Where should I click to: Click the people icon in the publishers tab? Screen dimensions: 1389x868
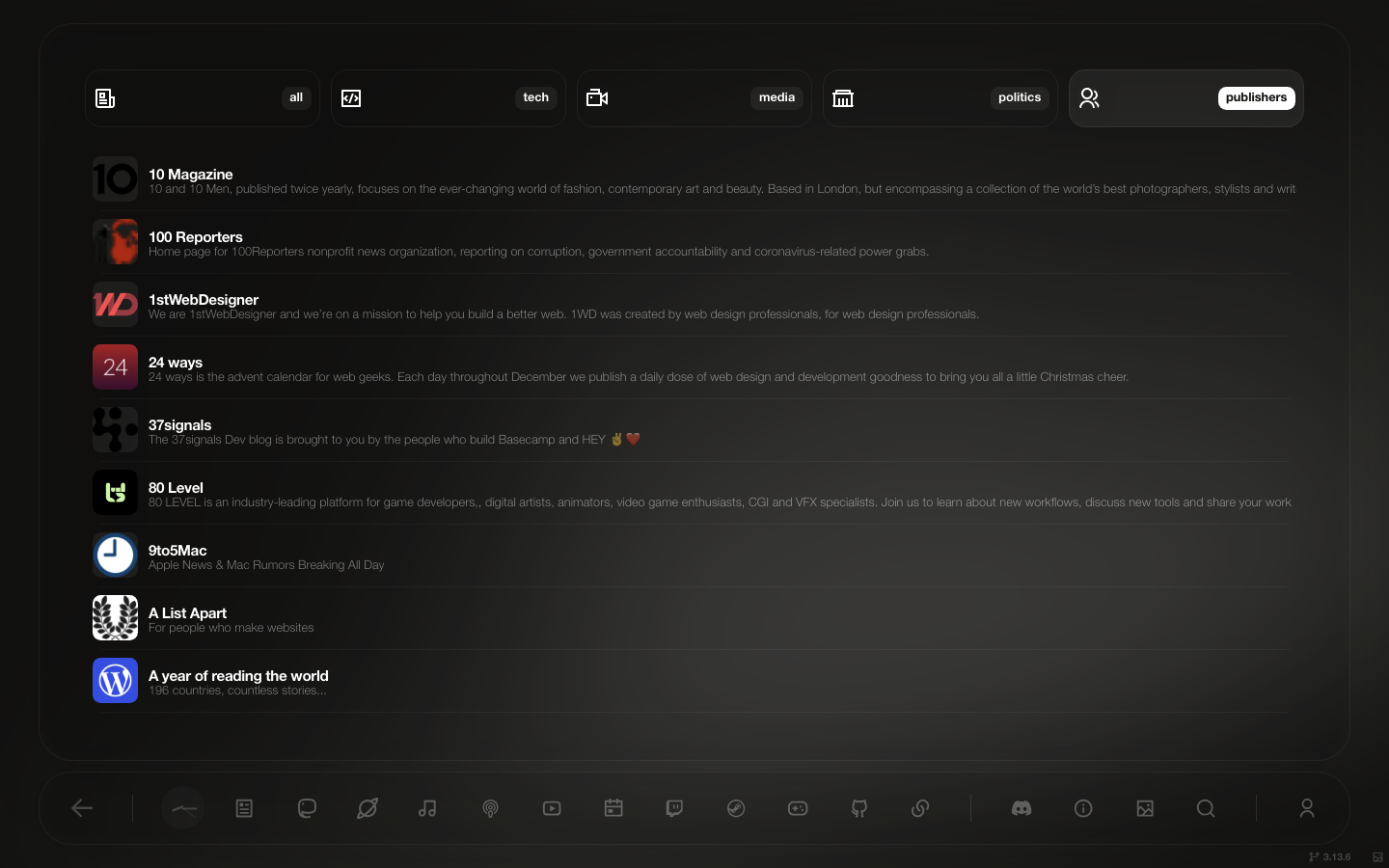click(x=1089, y=98)
